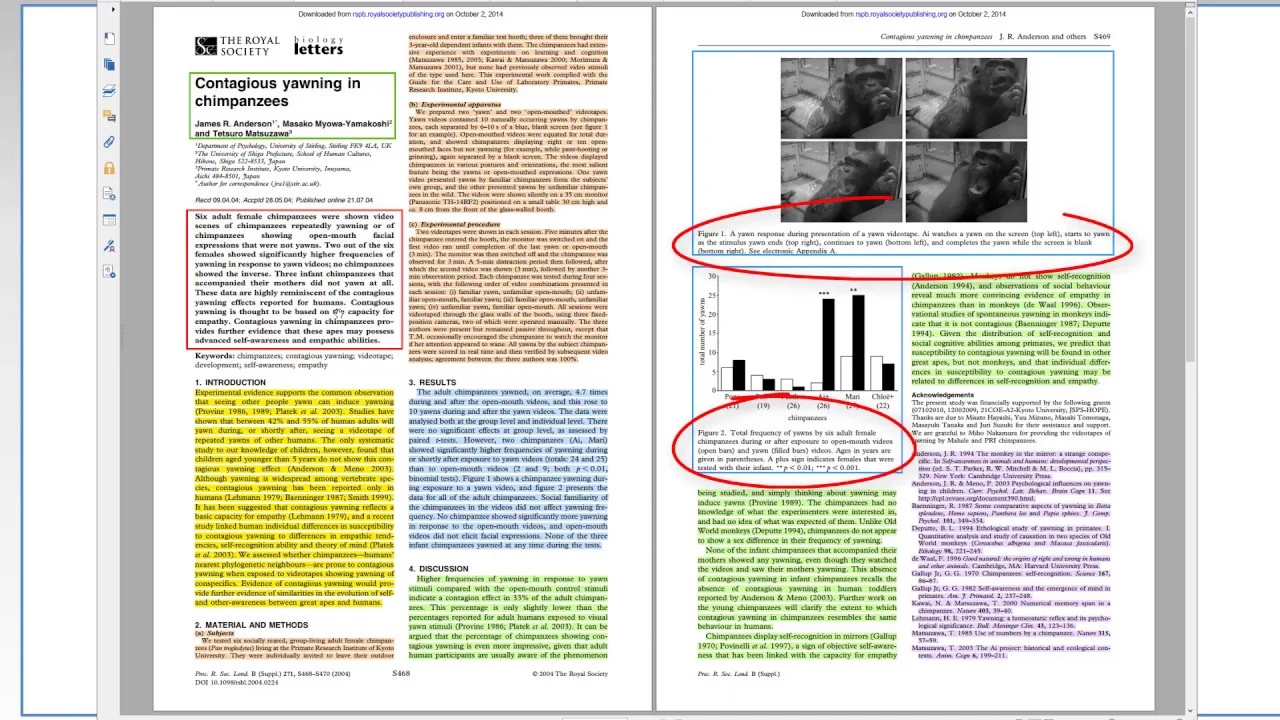Click the '2. MATERIAL AND METHODS' heading
Viewport: 1280px width, 720px height.
[x=251, y=625]
